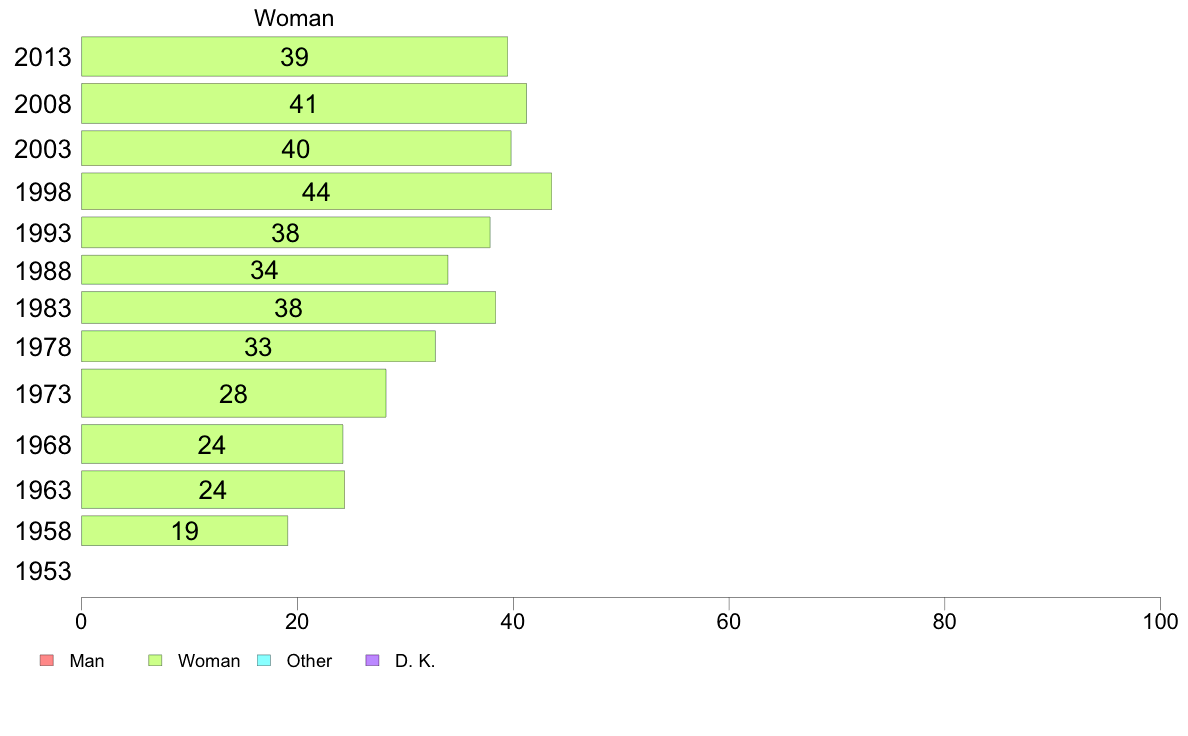Click the 1953 year axis label

pyautogui.click(x=43, y=572)
